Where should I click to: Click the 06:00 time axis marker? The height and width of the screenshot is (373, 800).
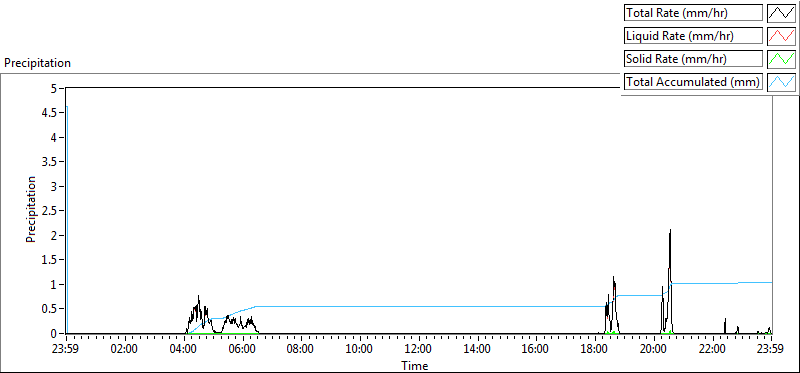tap(243, 350)
